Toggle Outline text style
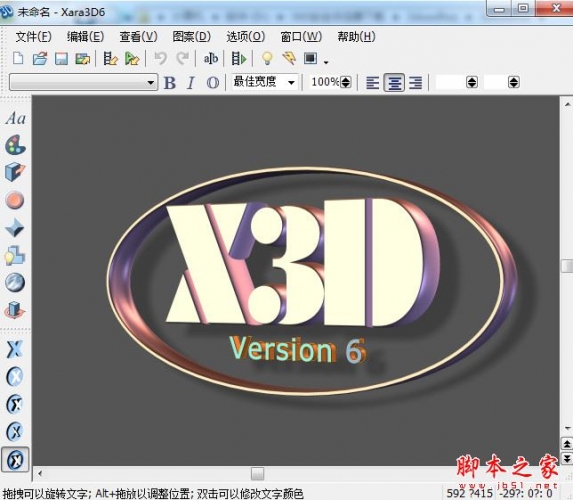The width and height of the screenshot is (573, 500). tap(213, 83)
